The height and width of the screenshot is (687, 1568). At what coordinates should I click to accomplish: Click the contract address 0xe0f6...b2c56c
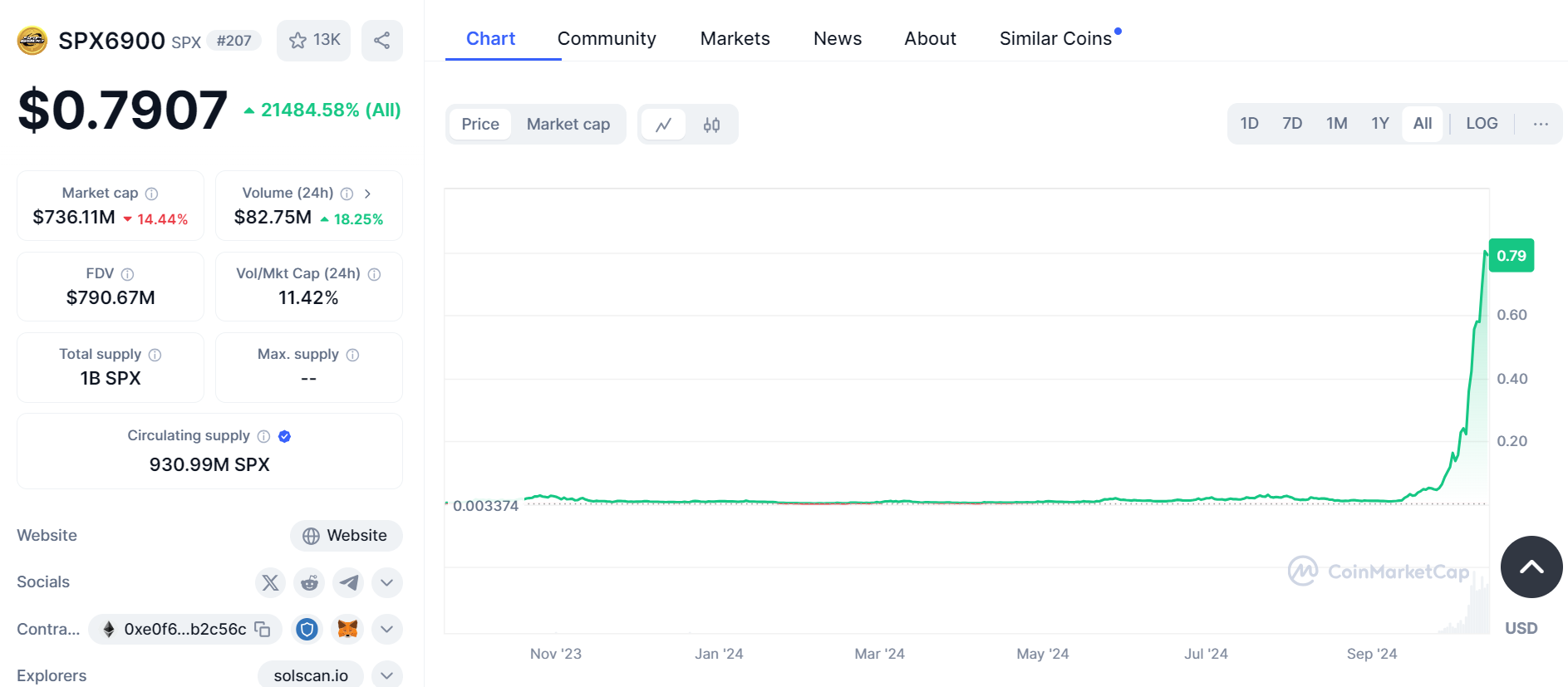(185, 629)
